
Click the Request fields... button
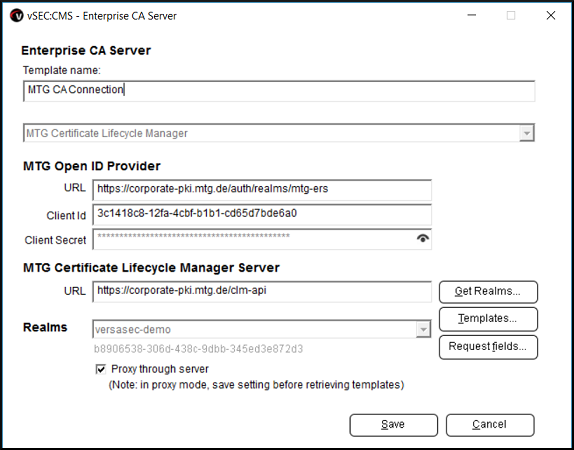point(488,346)
